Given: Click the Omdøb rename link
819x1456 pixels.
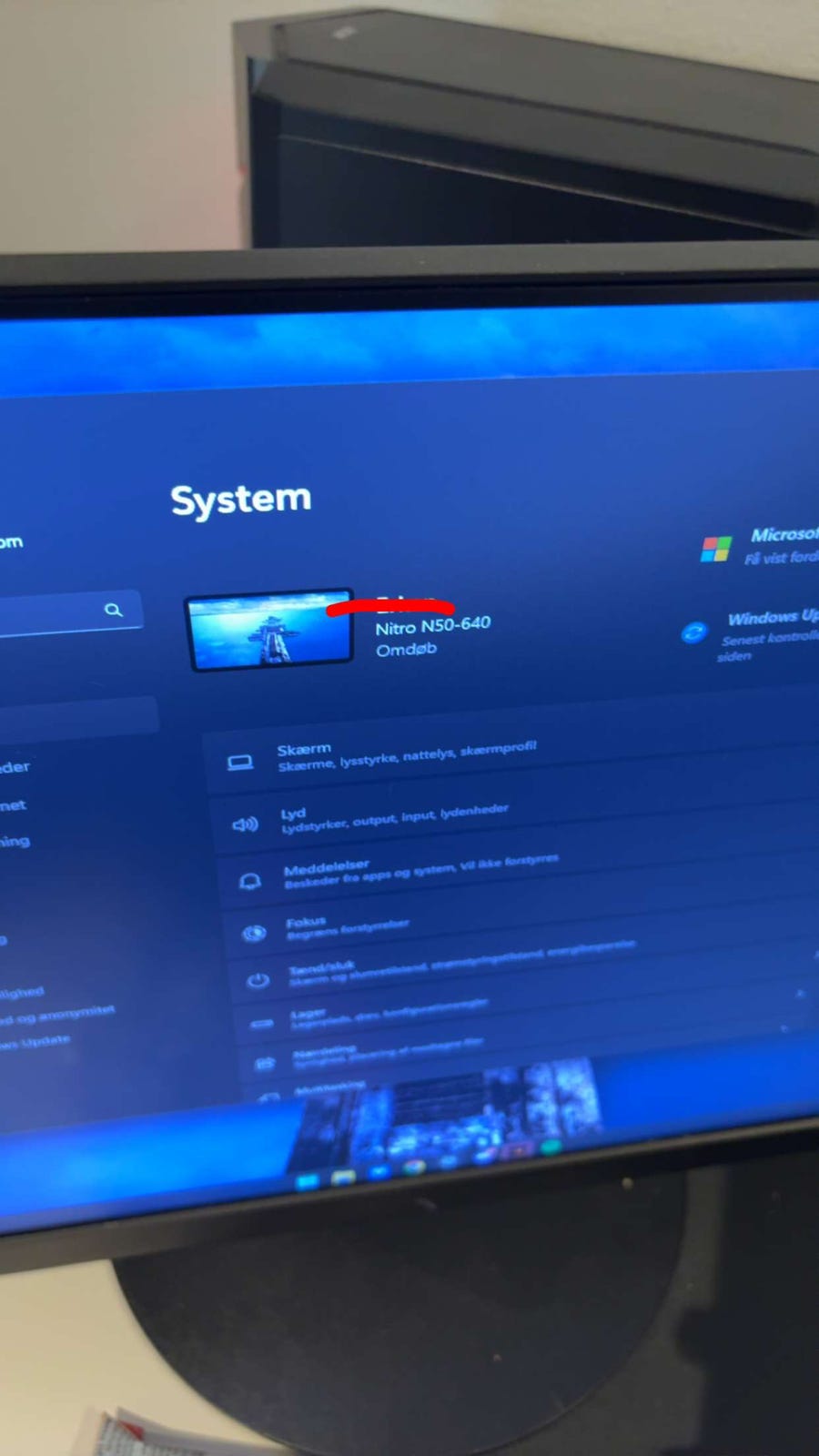Looking at the screenshot, I should click(x=406, y=650).
